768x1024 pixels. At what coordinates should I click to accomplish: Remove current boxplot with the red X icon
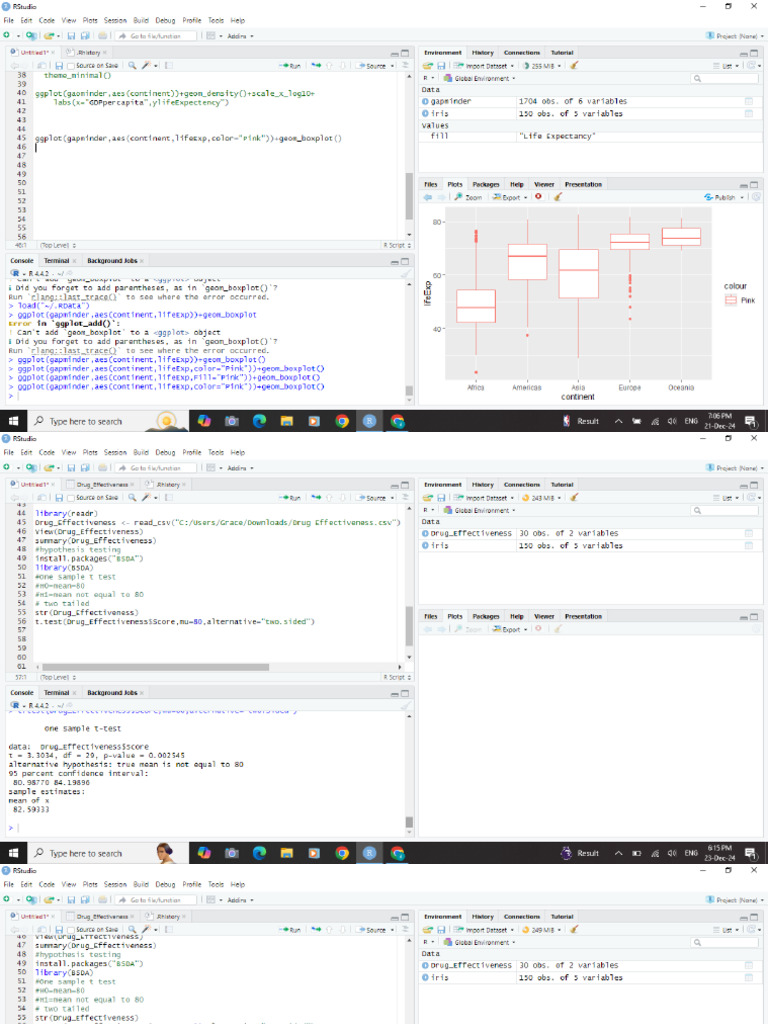coord(538,197)
